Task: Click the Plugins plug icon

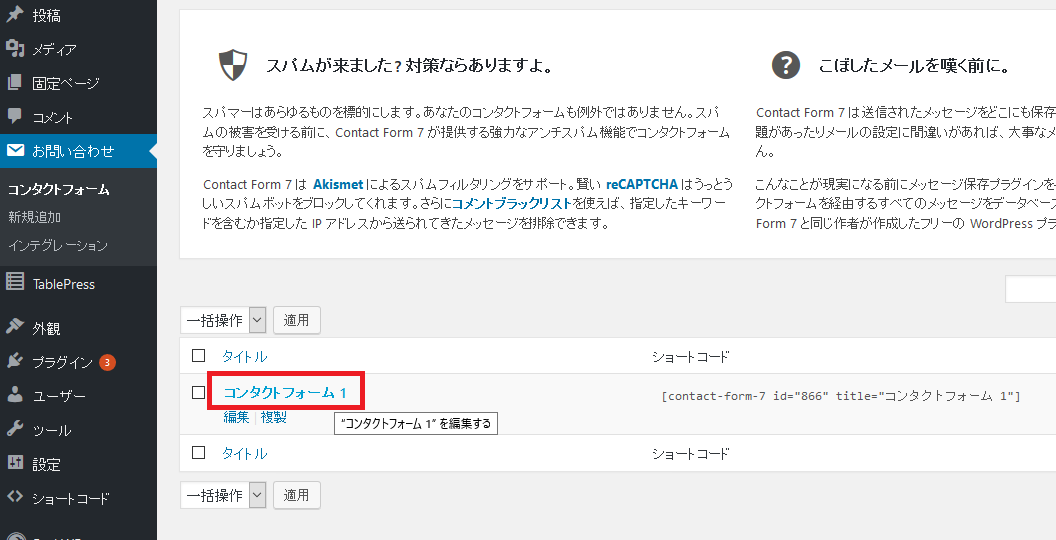Action: point(15,362)
